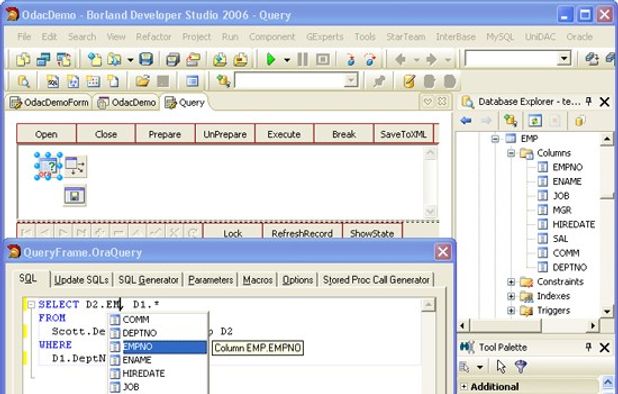Screen dimensions: 618x394
Task: Click the yellow notepad icon in second toolbar
Action: pos(409,81)
